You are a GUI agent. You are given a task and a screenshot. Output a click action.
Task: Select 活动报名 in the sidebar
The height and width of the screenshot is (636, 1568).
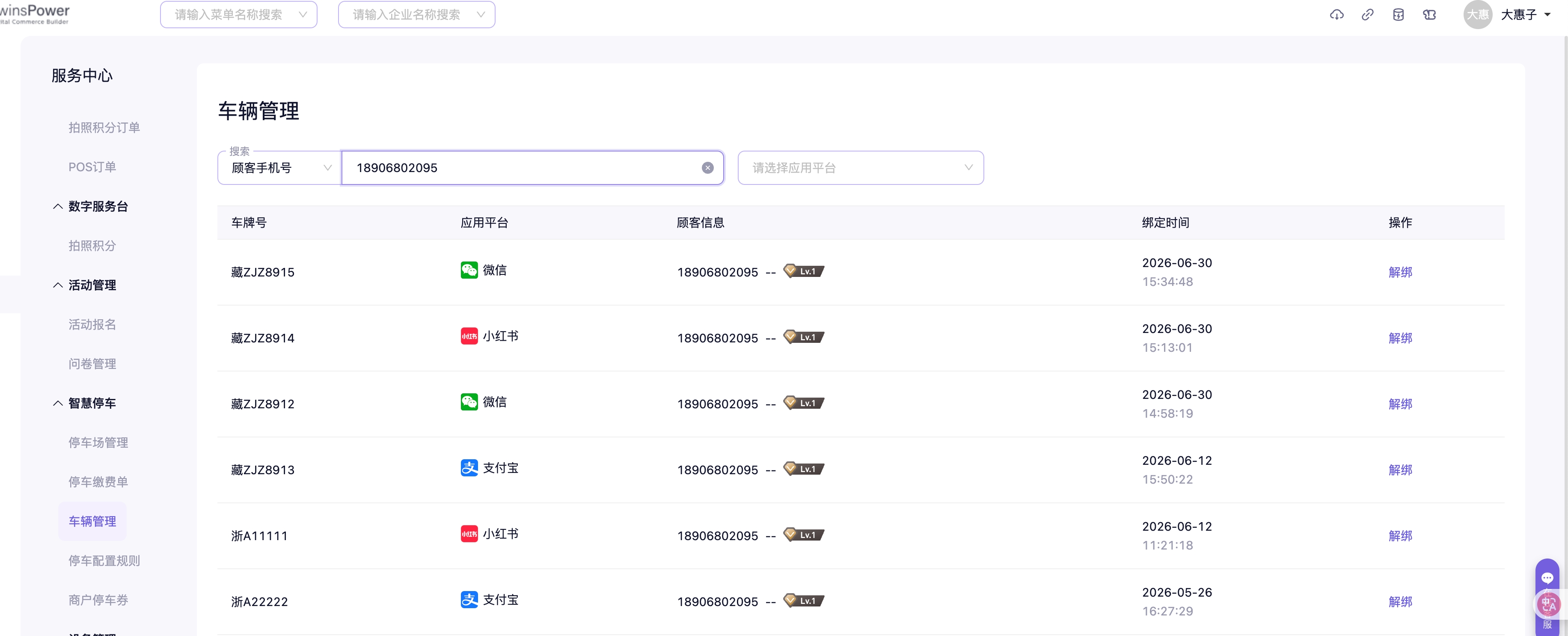point(92,324)
